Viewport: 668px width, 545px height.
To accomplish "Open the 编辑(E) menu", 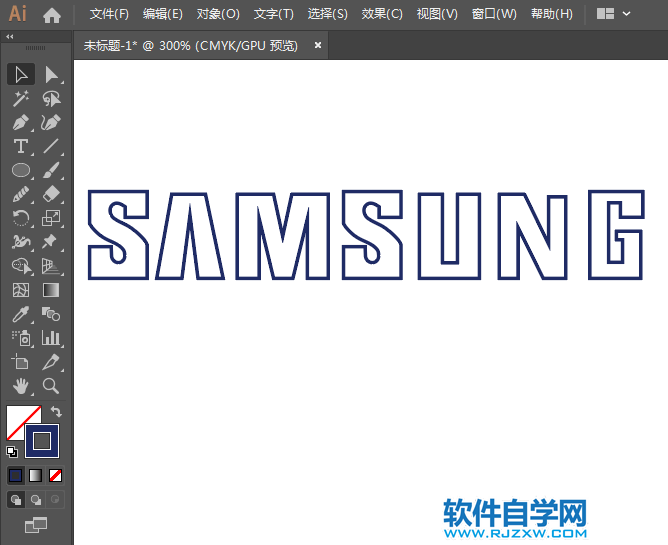I will click(163, 14).
